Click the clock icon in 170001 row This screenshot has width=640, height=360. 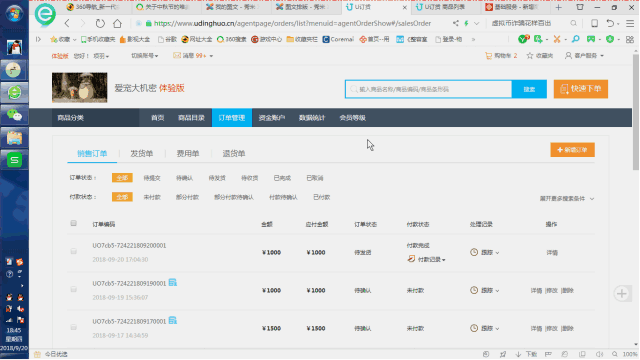click(x=474, y=328)
